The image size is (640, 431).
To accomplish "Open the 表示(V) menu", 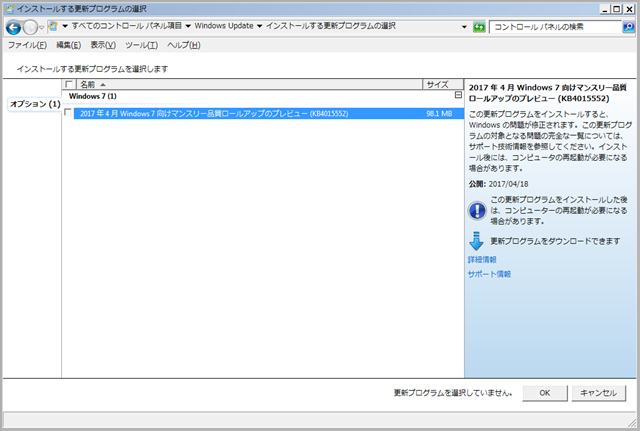I will pos(103,45).
